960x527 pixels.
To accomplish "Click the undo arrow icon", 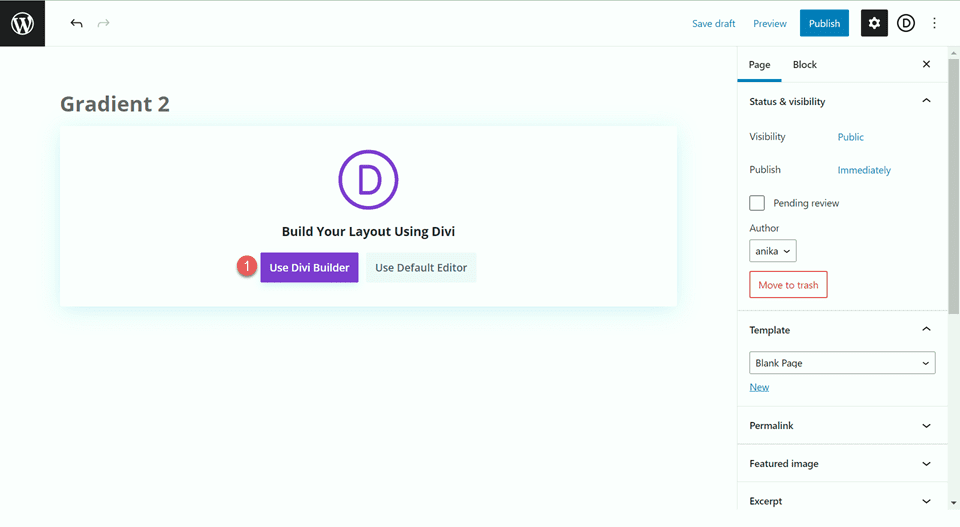I will [77, 23].
